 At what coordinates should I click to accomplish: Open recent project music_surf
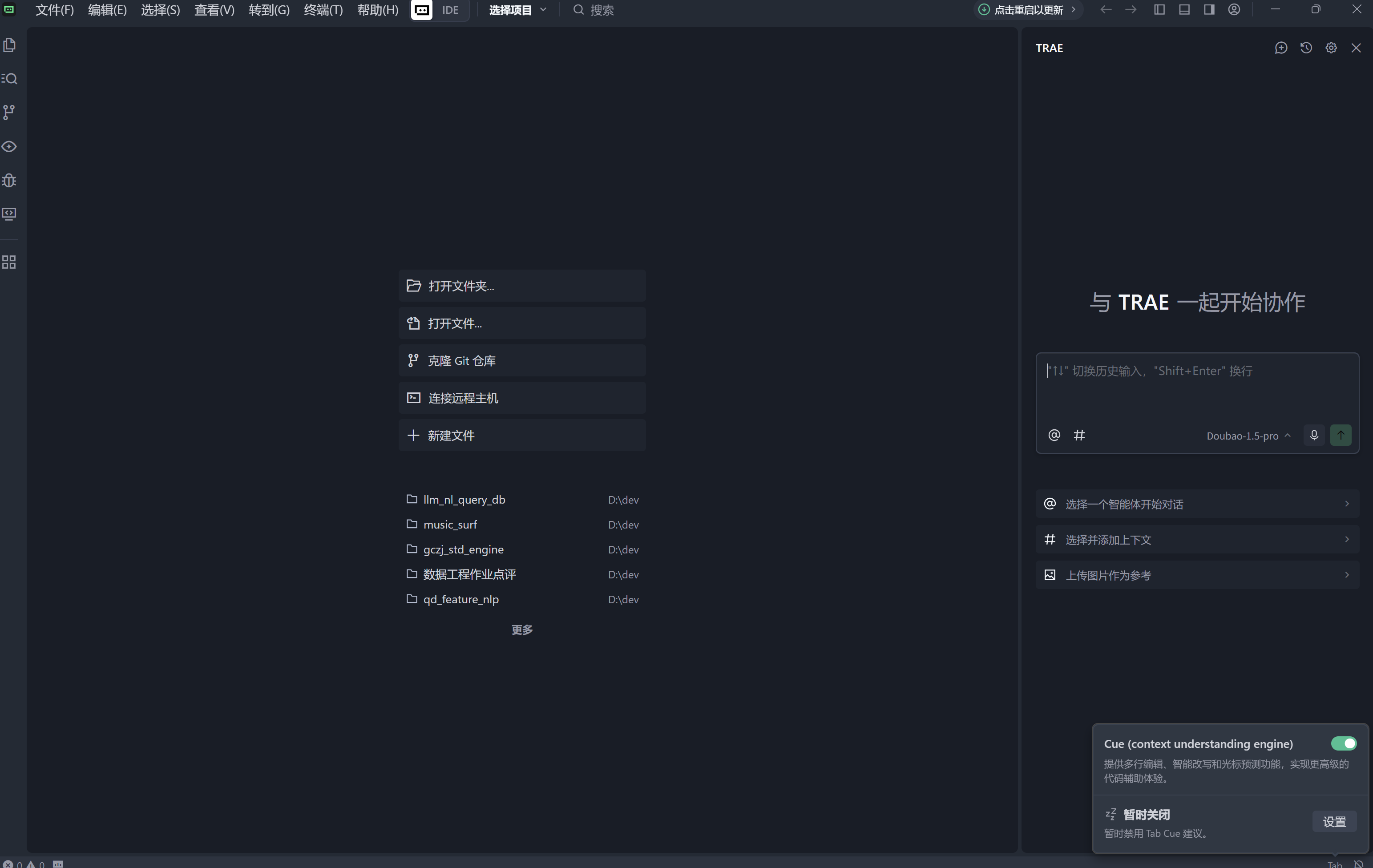[450, 524]
